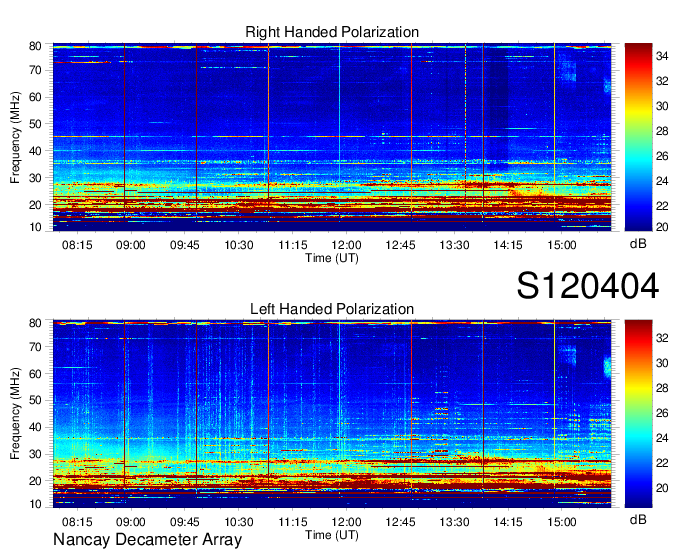680x552 pixels.
Task: Select the S120404 identifier label
Action: [x=588, y=286]
